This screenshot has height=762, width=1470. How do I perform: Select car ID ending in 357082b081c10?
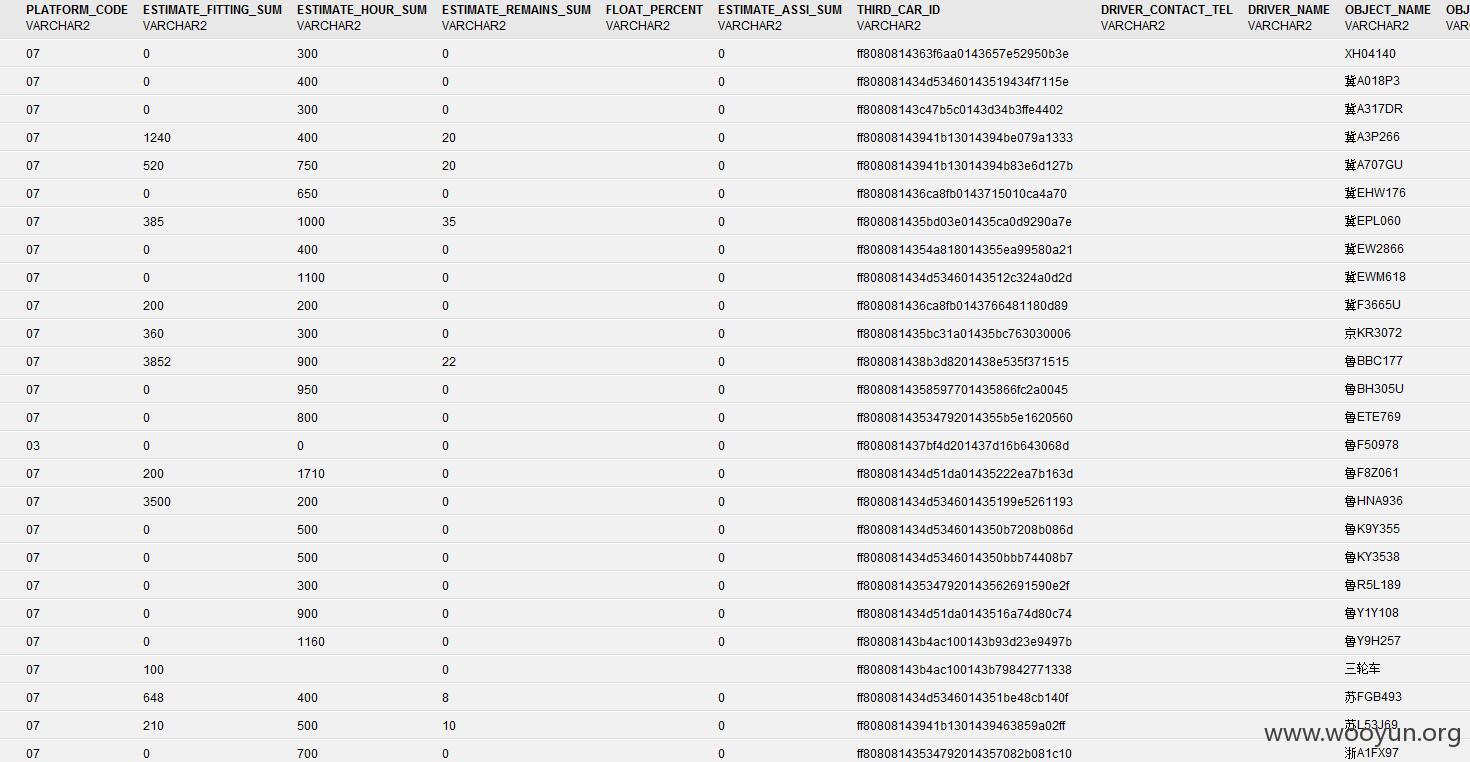pos(964,754)
